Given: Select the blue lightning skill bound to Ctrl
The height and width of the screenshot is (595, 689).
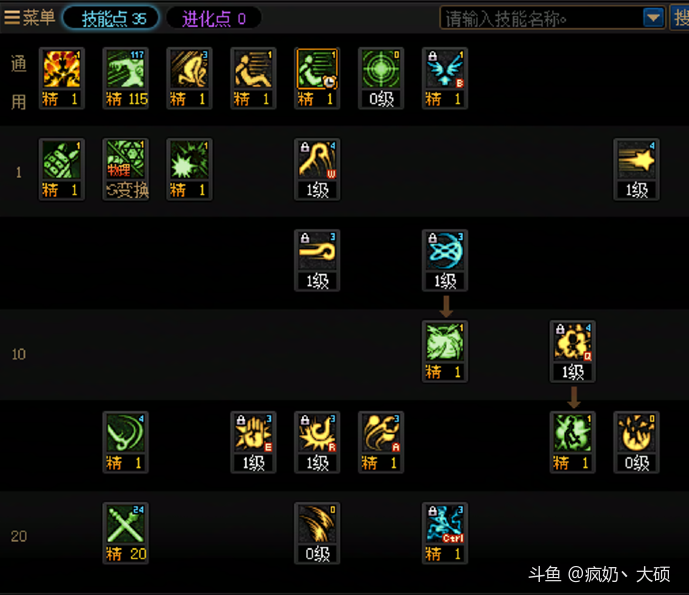Looking at the screenshot, I should click(445, 533).
